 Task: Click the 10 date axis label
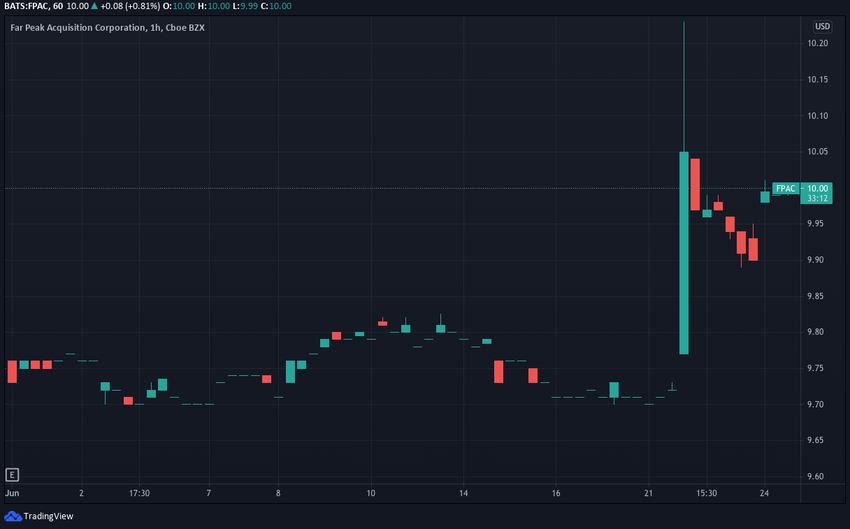pos(371,493)
